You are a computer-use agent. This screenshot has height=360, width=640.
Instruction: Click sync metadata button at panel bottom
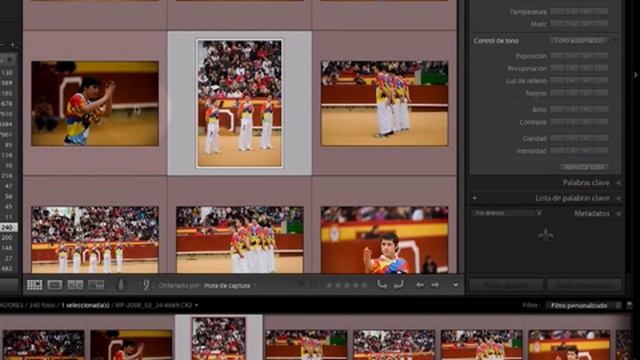[x=584, y=284]
